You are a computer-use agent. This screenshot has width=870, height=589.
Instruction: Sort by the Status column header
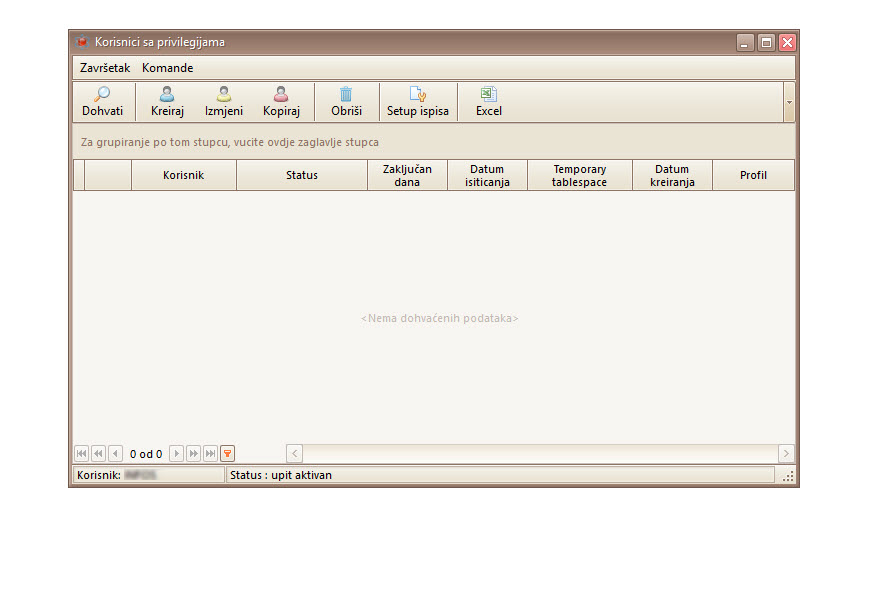pyautogui.click(x=302, y=175)
